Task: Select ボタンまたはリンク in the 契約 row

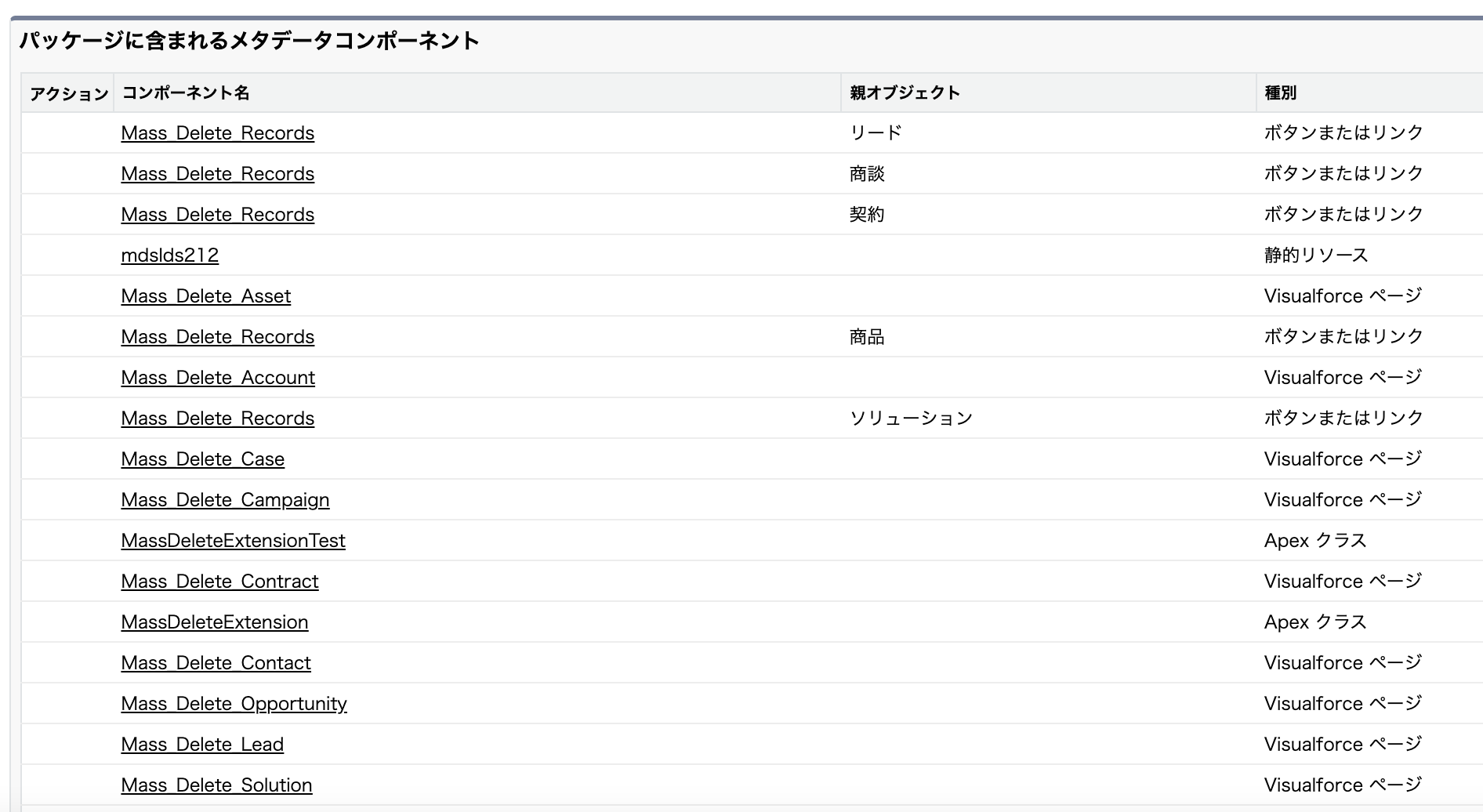Action: click(x=1343, y=214)
